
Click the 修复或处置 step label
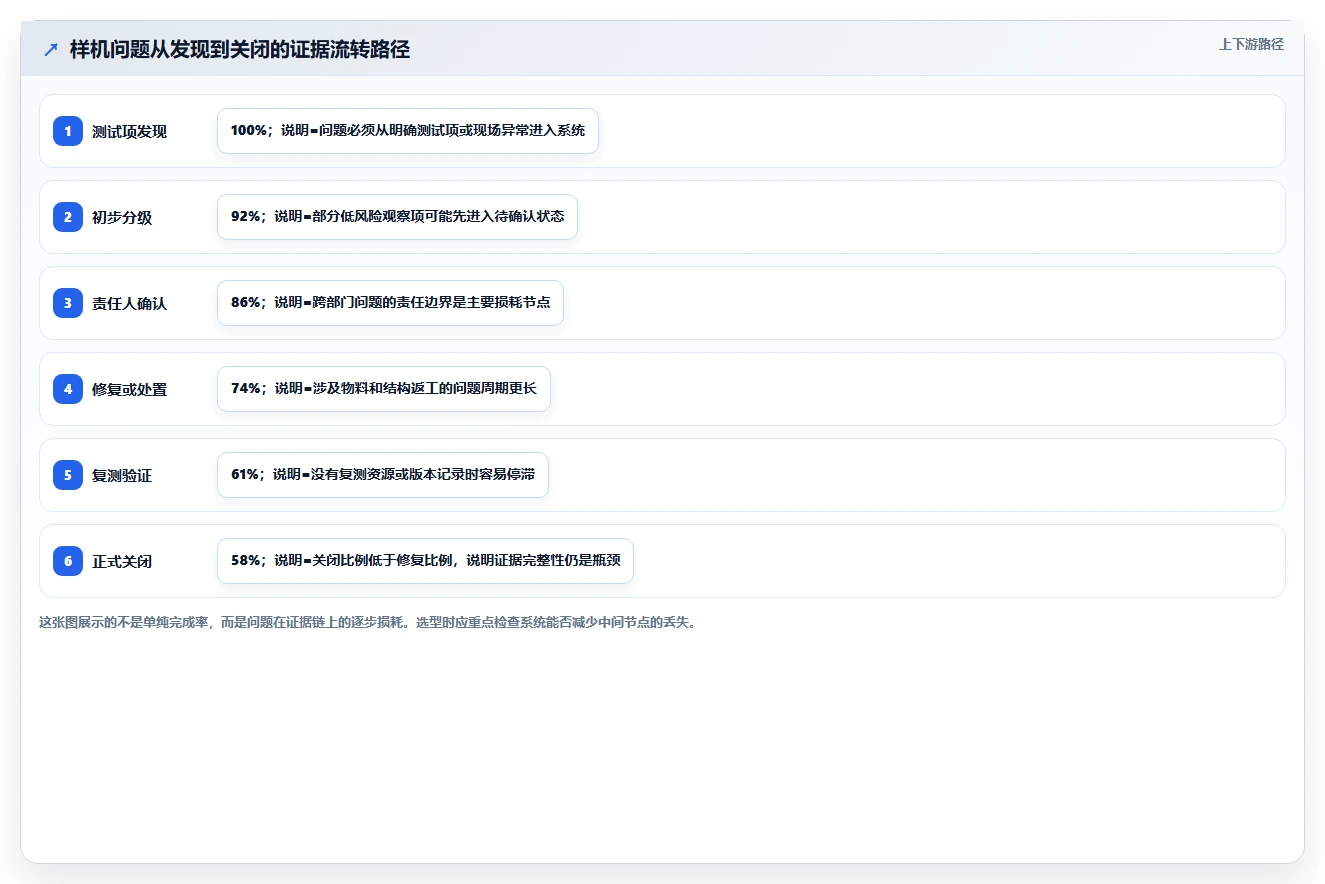[x=129, y=390]
